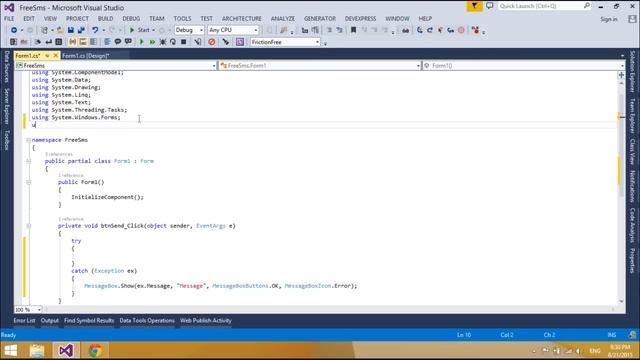Open the Output tab
The height and width of the screenshot is (360, 640).
point(50,321)
